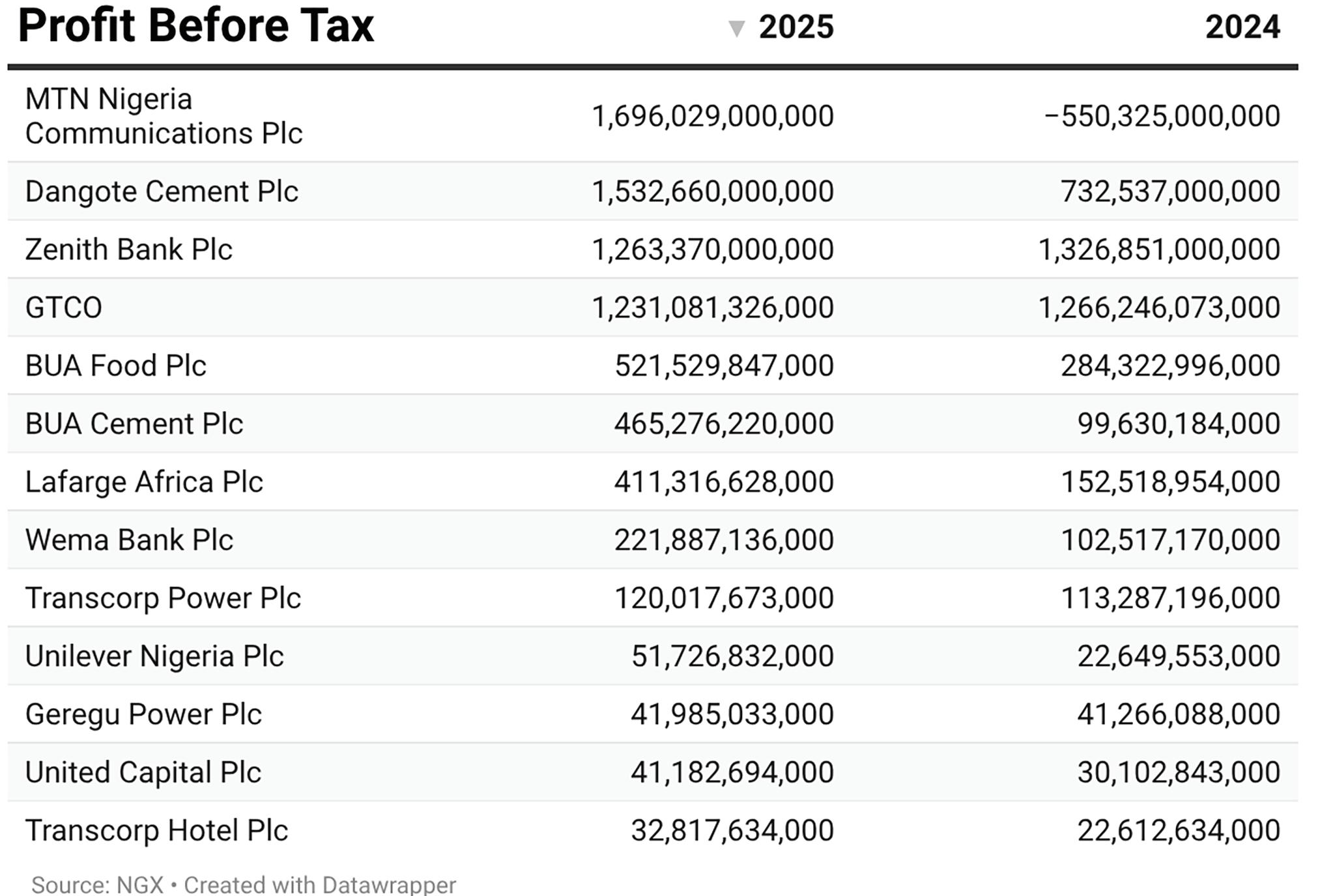Screen dimensions: 1320x896
Task: Open the Created with Datawrapper link
Action: 320,885
